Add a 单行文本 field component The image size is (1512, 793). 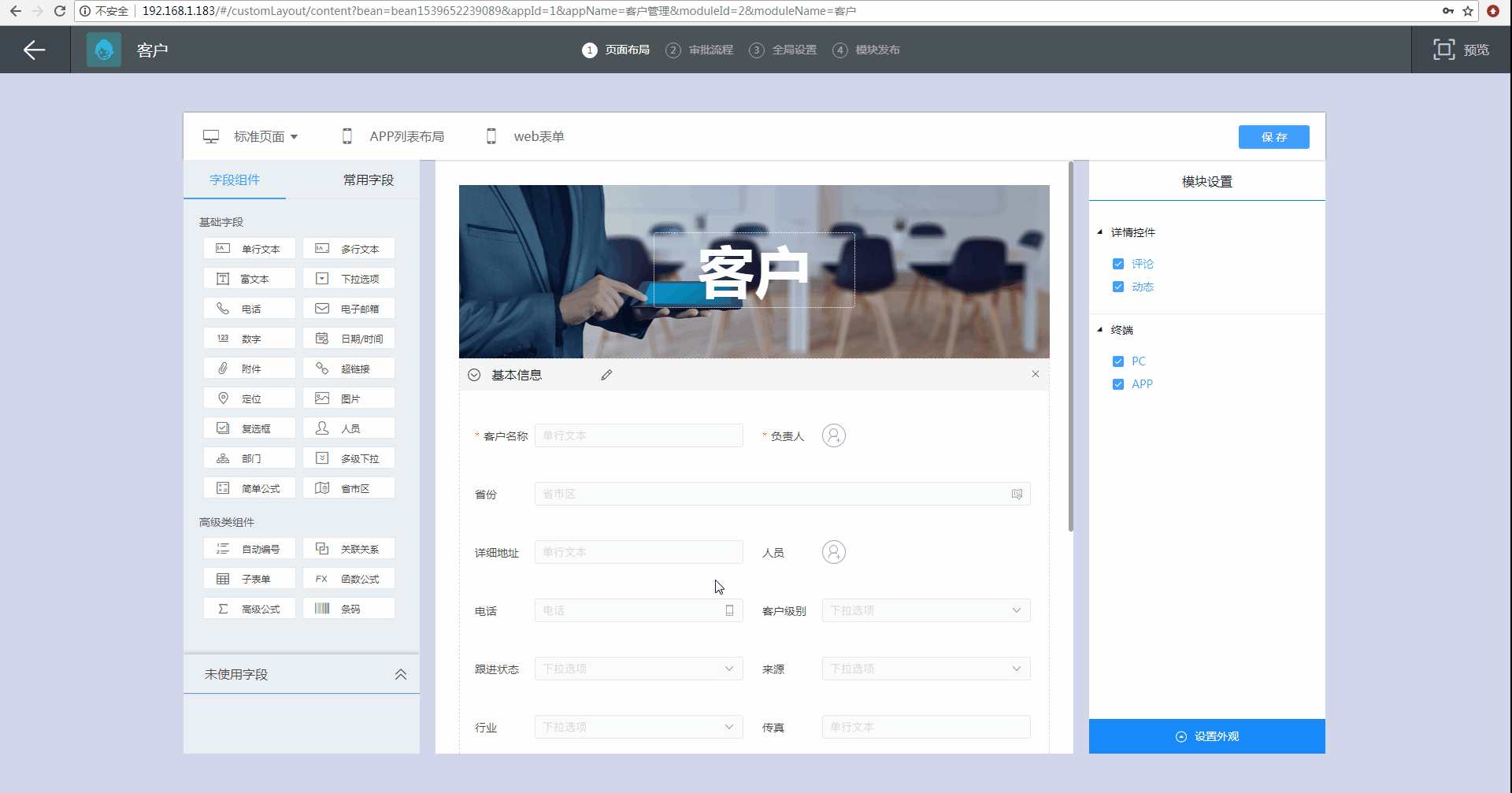pos(250,249)
